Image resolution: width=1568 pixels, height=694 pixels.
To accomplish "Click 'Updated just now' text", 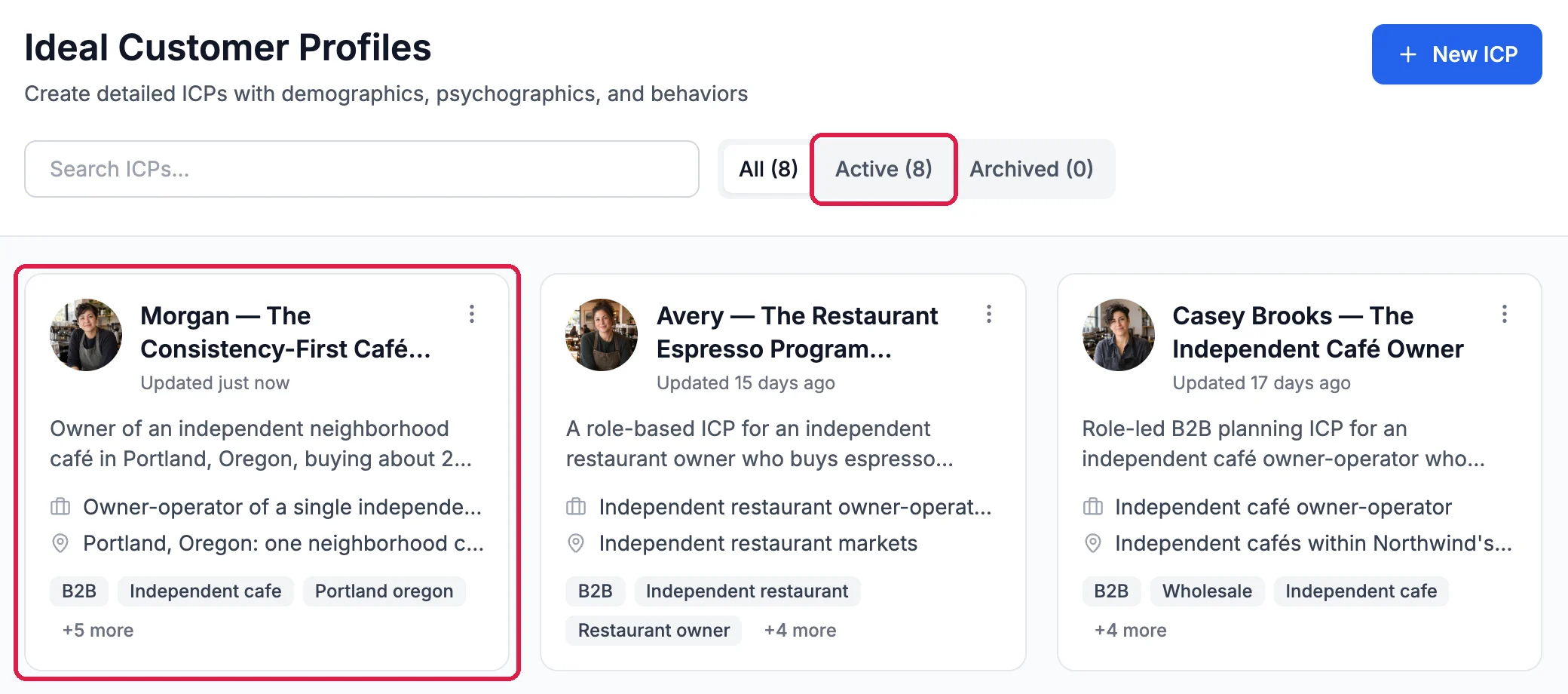I will point(215,383).
